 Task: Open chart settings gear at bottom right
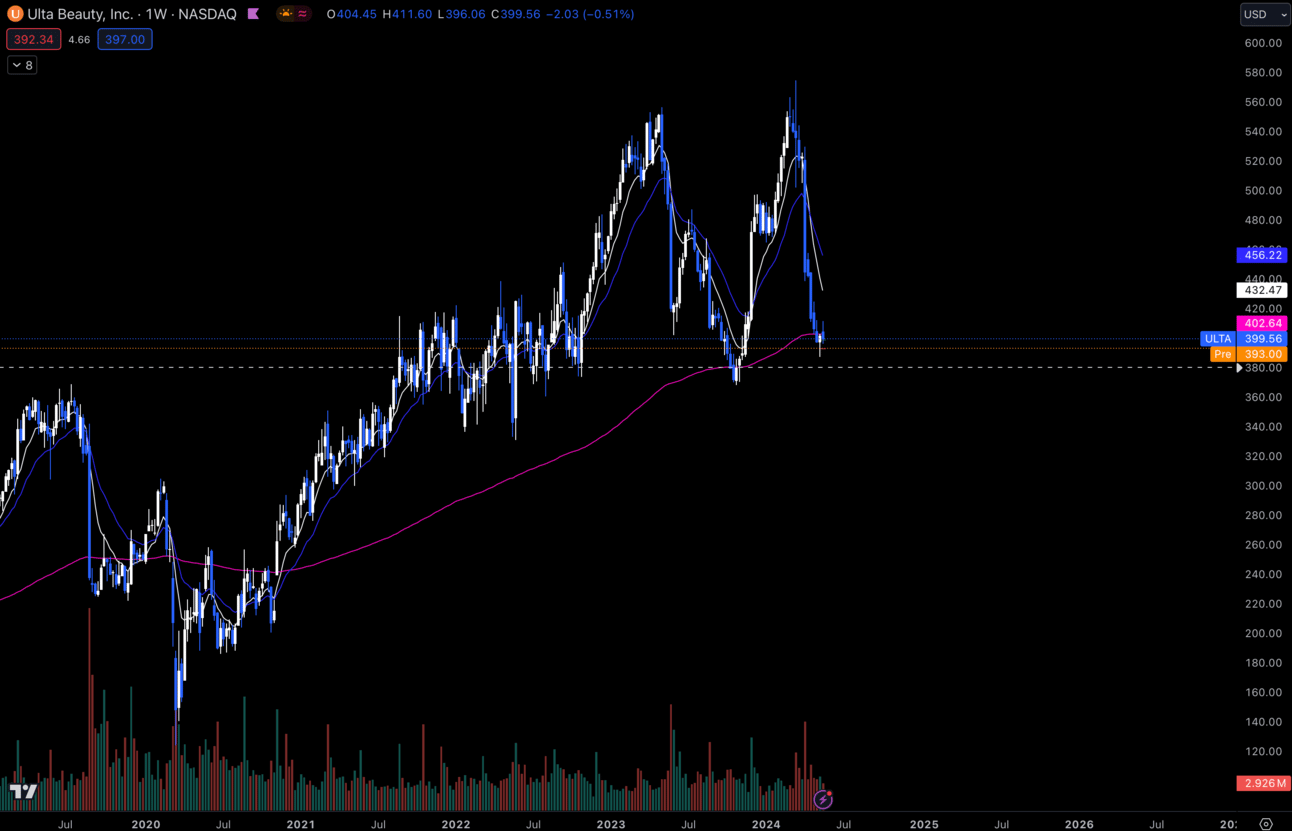(x=1266, y=824)
